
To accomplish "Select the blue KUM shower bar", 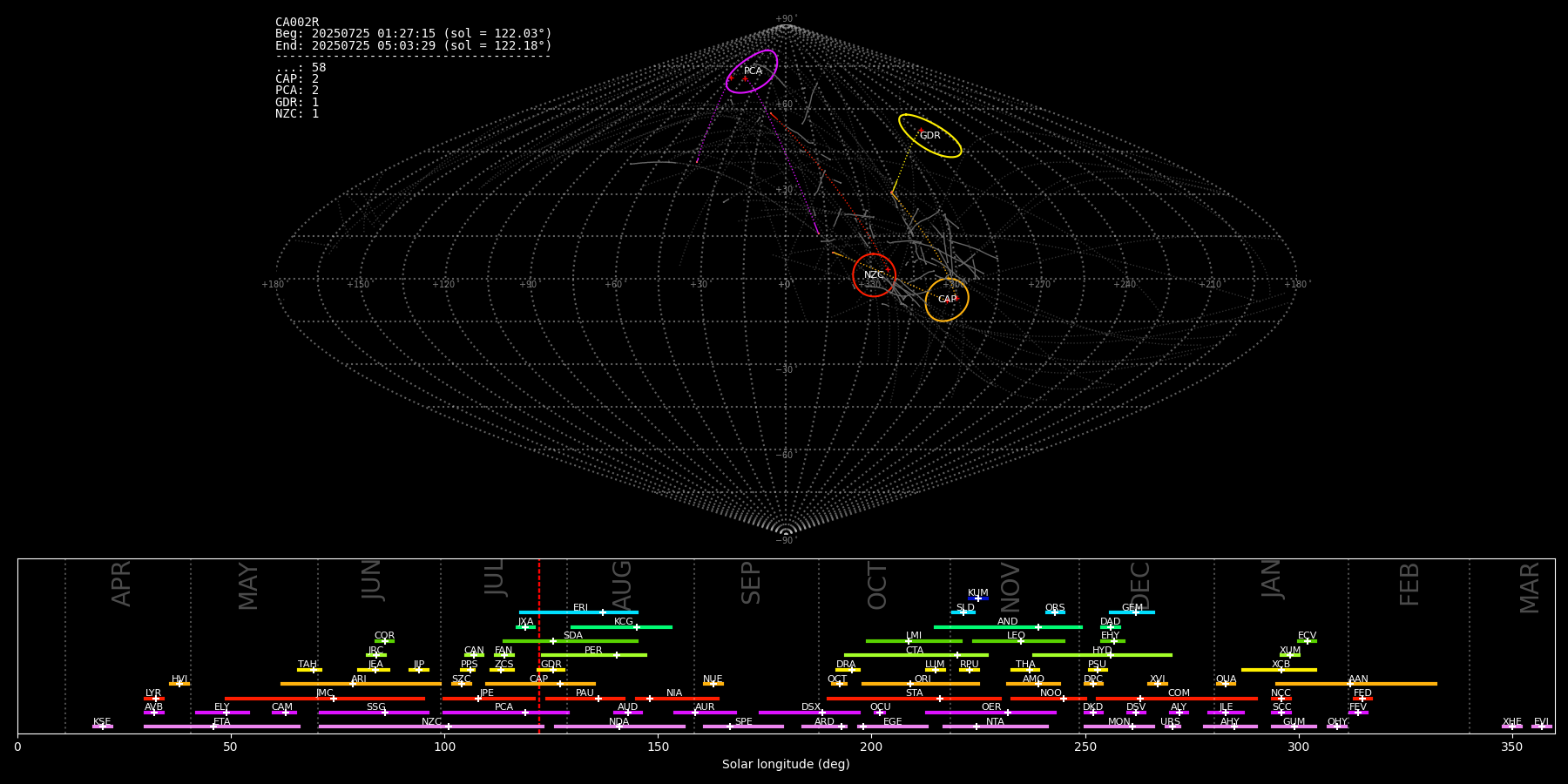I will pos(978,598).
